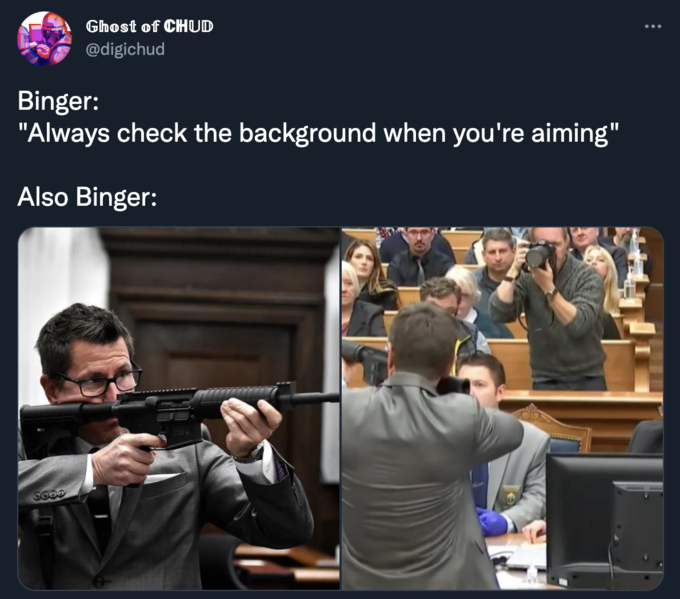Open the right courtroom gallery photo

pyautogui.click(x=502, y=408)
